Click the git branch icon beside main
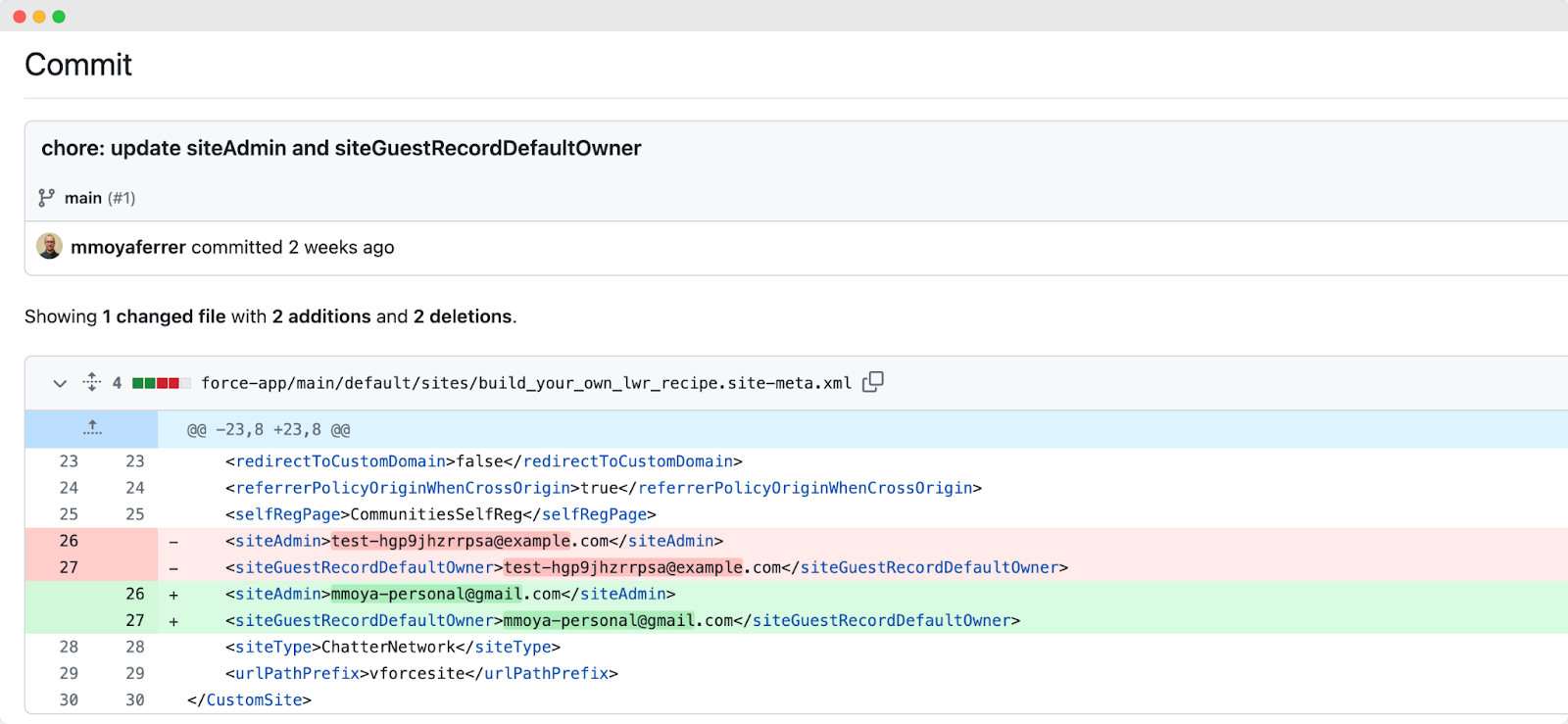1568x724 pixels. (46, 198)
